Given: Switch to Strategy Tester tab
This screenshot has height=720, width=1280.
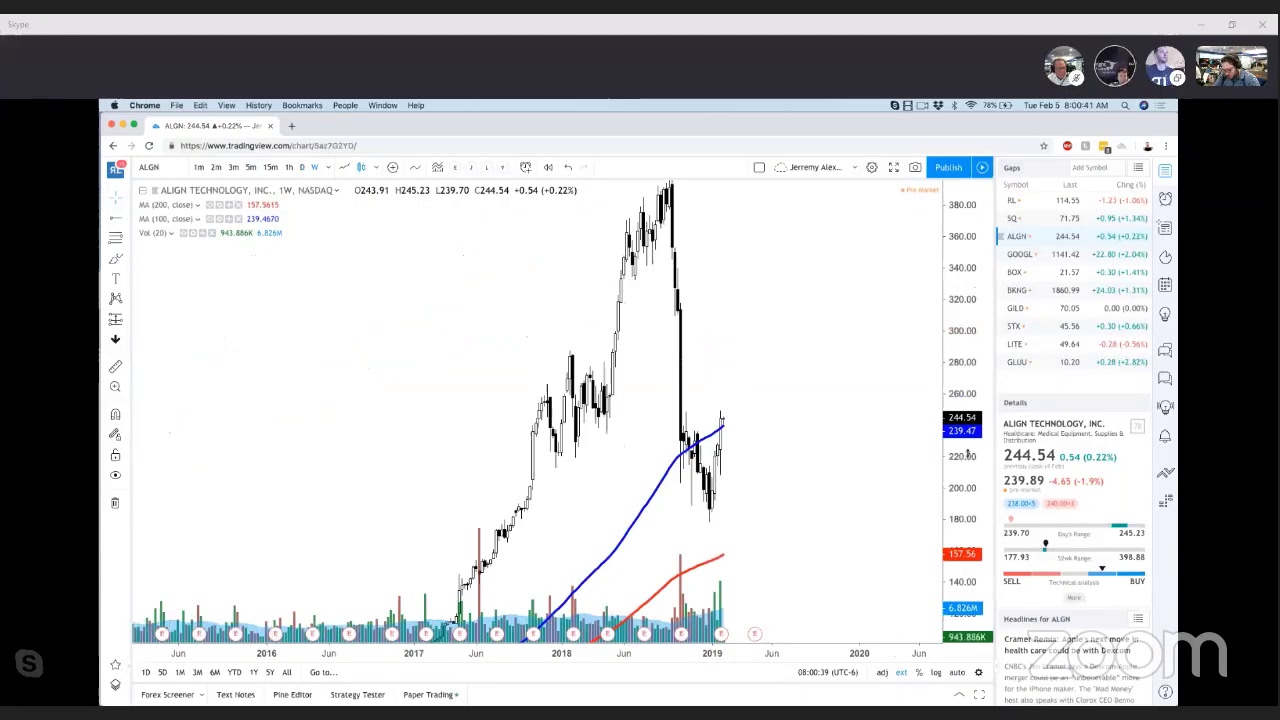Looking at the screenshot, I should [357, 695].
